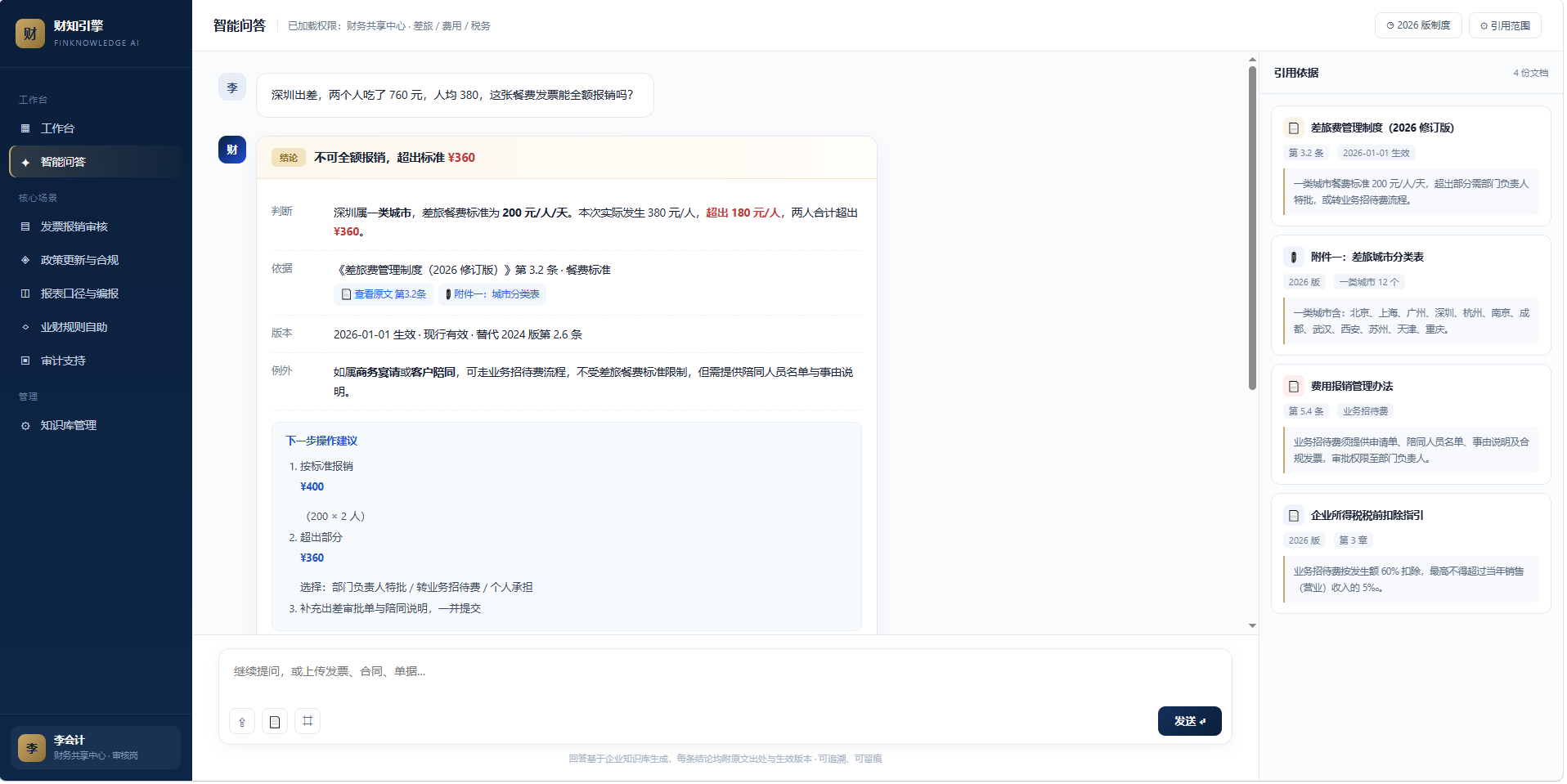Click the document icon beside 费用报销管理办法
The width and height of the screenshot is (1567, 784).
click(x=1294, y=387)
